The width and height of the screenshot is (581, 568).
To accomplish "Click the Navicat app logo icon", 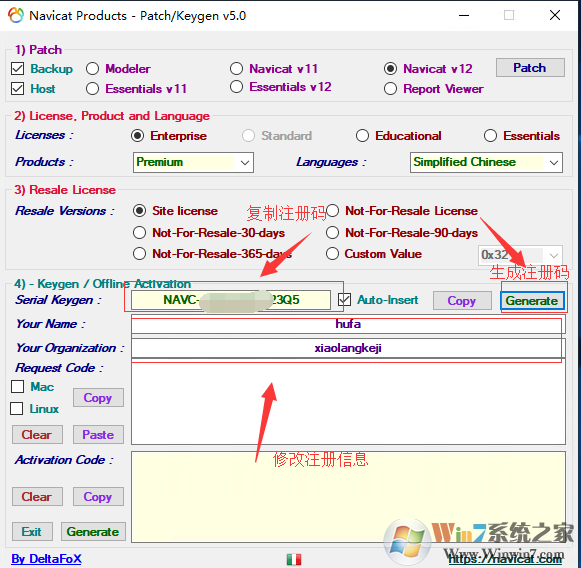I will [16, 15].
